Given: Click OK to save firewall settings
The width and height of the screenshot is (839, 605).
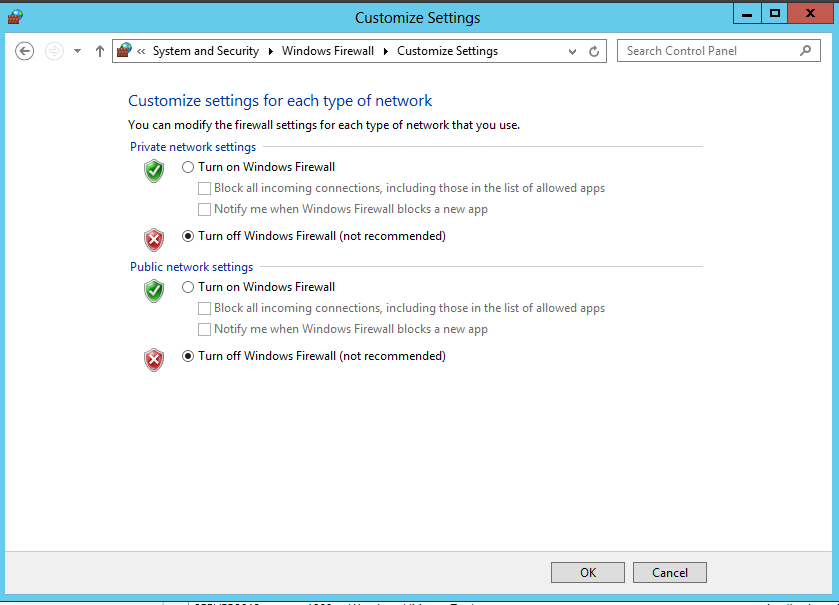Looking at the screenshot, I should click(x=588, y=572).
